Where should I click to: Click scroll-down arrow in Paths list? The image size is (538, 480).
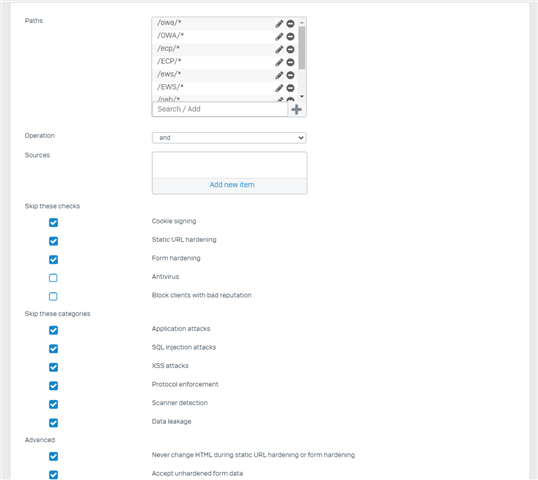pyautogui.click(x=302, y=96)
